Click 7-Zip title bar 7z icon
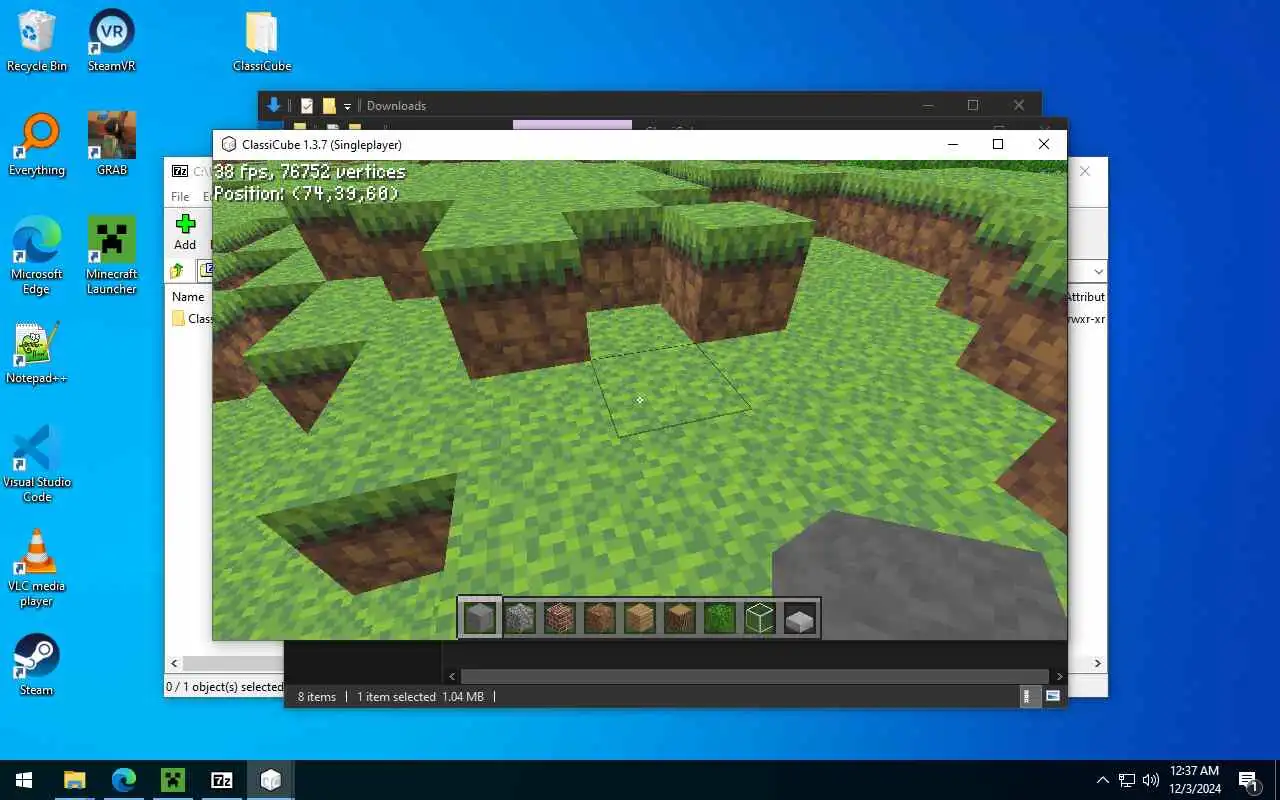The image size is (1280, 800). [x=180, y=171]
